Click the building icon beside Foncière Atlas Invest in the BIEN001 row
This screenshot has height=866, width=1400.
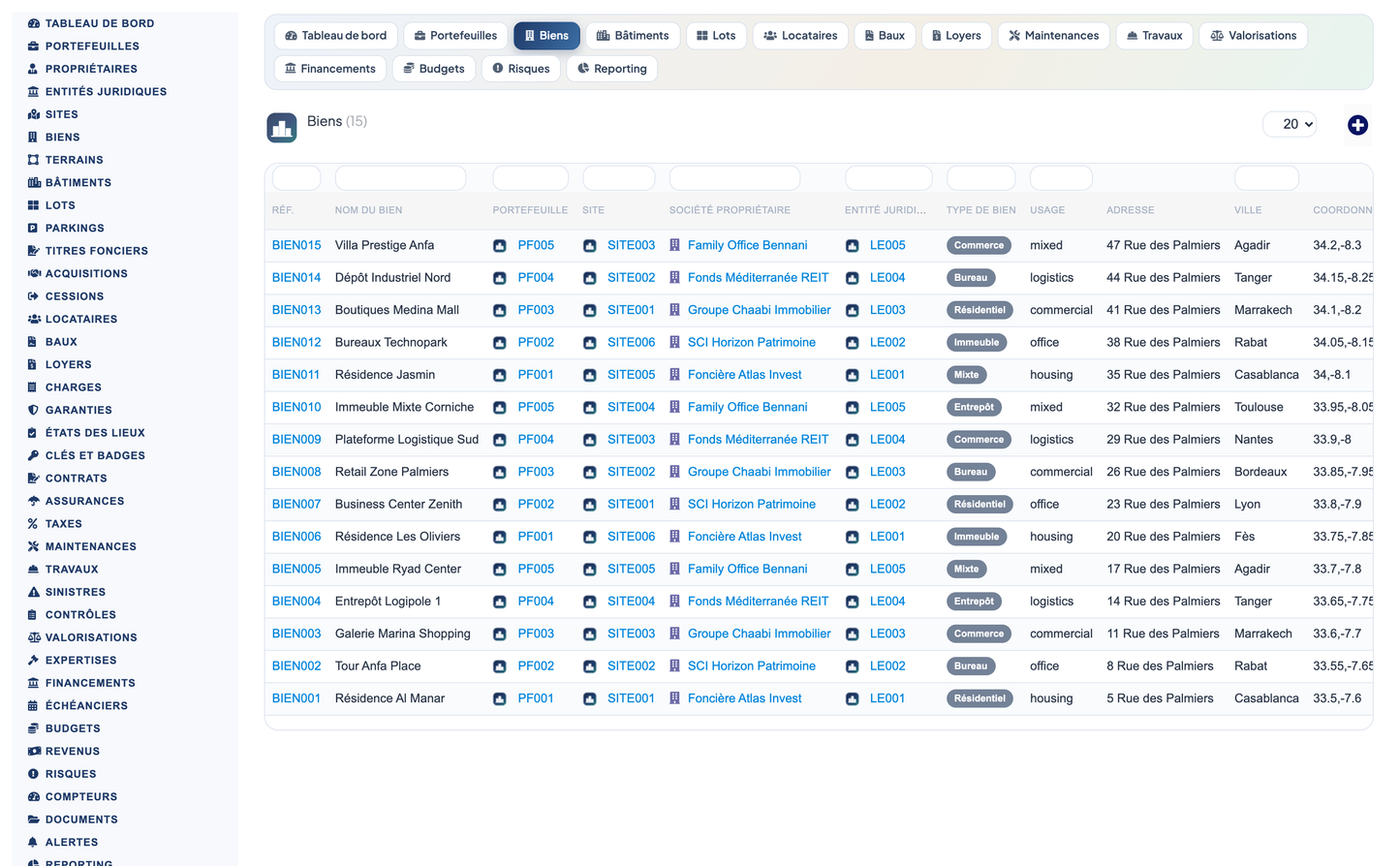tap(675, 698)
